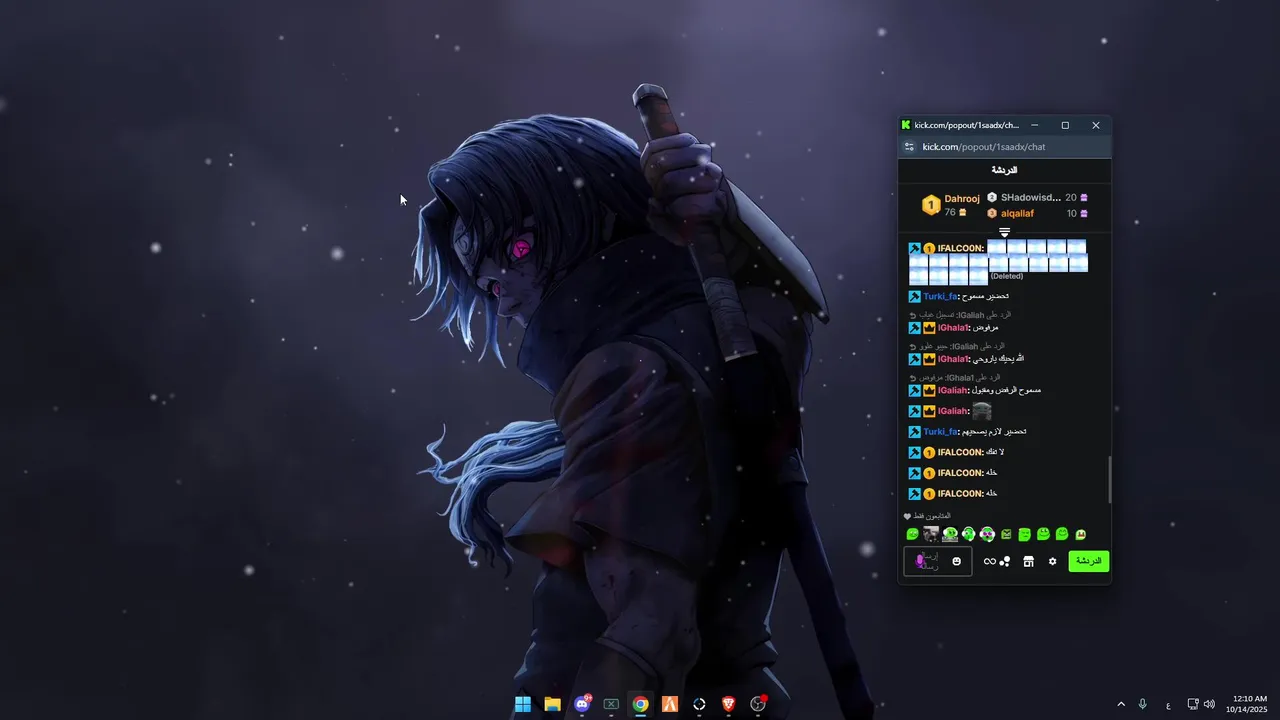Image resolution: width=1280 pixels, height=720 pixels.
Task: Collapse the gift leaderboard arrow
Action: pyautogui.click(x=1005, y=232)
